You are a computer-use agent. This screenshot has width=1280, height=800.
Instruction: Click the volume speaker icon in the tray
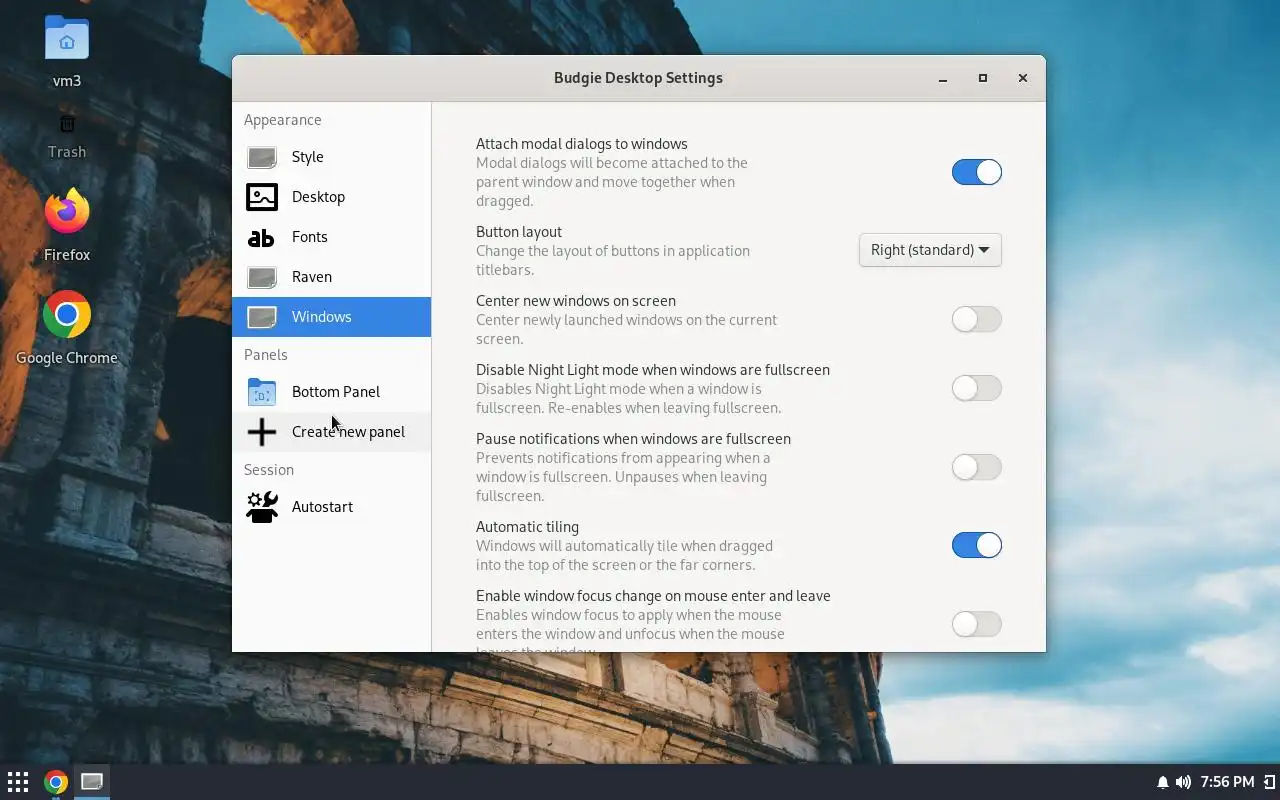[1184, 782]
